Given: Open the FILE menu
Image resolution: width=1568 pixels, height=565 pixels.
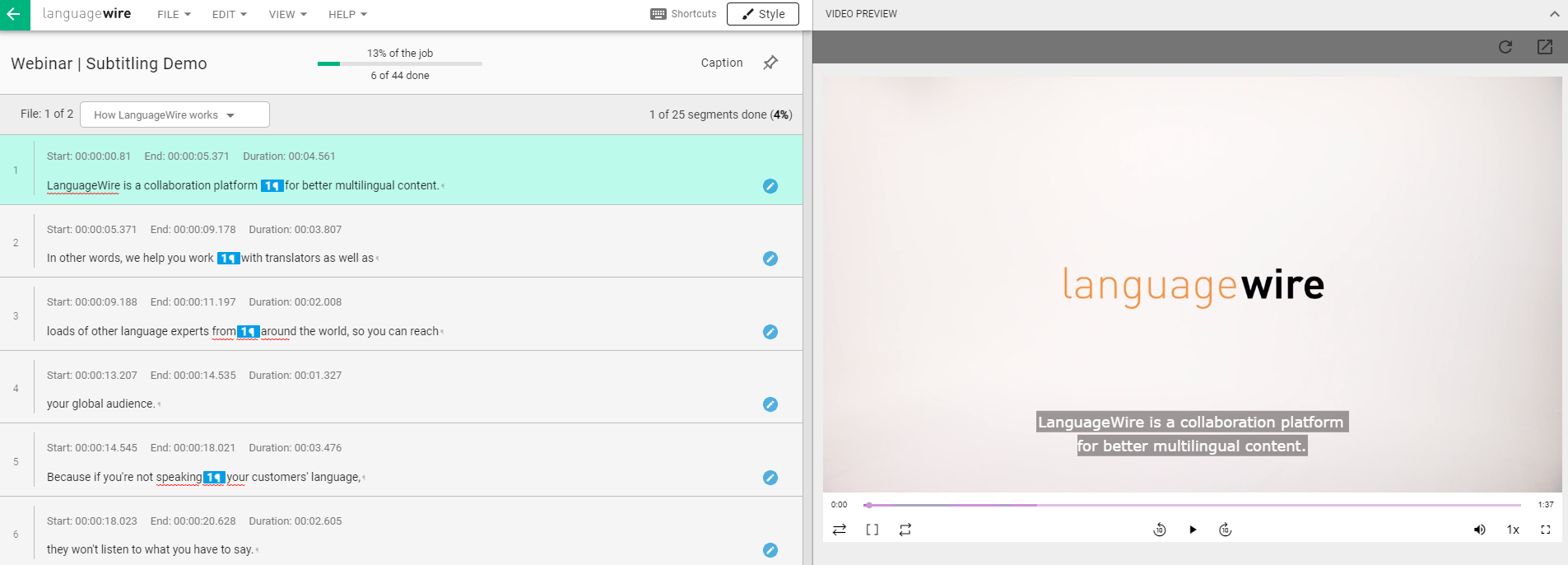Looking at the screenshot, I should (x=174, y=15).
